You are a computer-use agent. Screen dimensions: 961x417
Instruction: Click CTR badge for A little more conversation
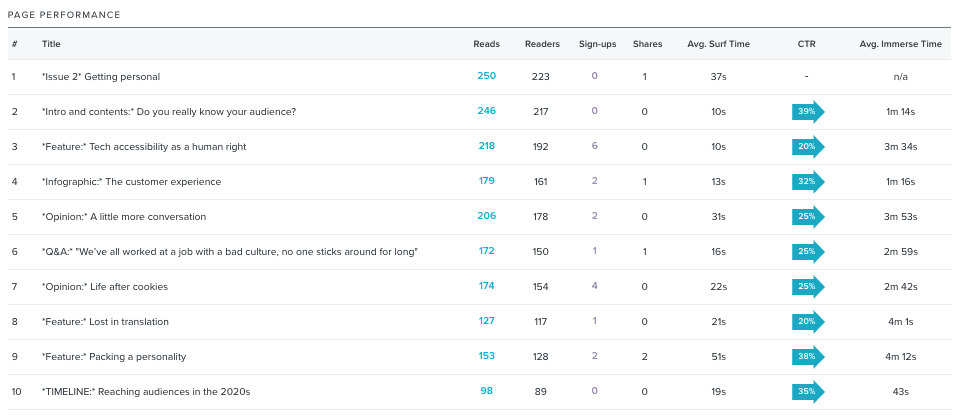807,216
